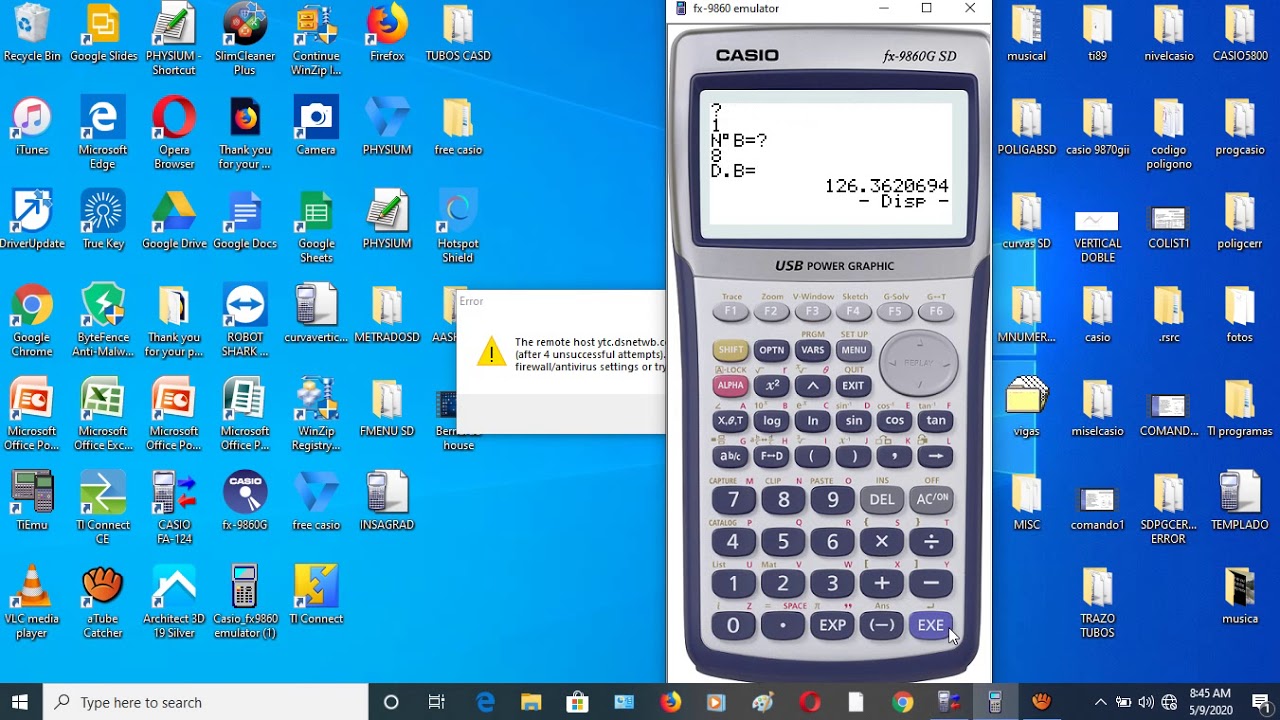
Task: Select the Hotspot Shield desktop icon
Action: (458, 228)
